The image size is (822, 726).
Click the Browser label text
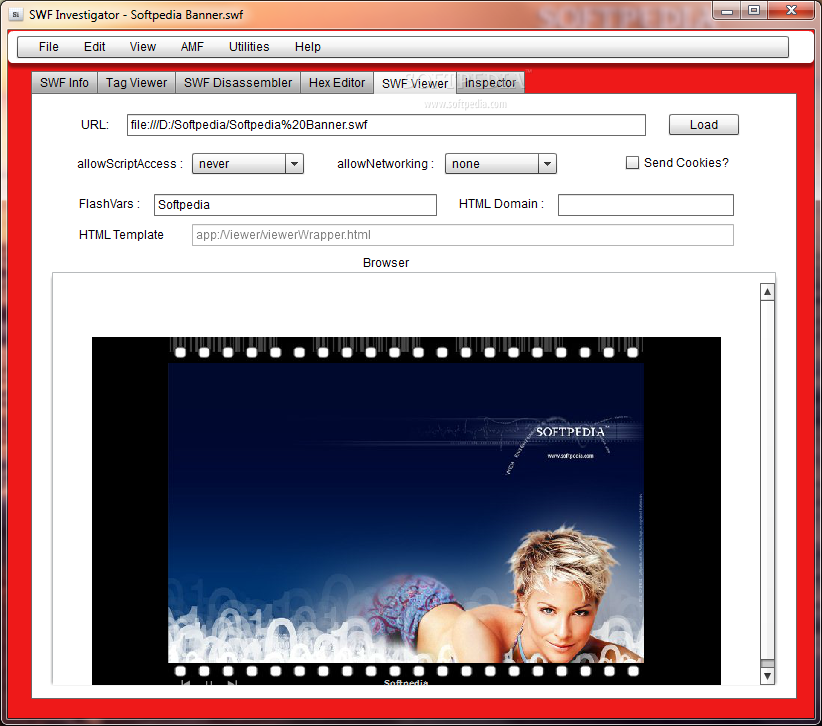click(386, 263)
